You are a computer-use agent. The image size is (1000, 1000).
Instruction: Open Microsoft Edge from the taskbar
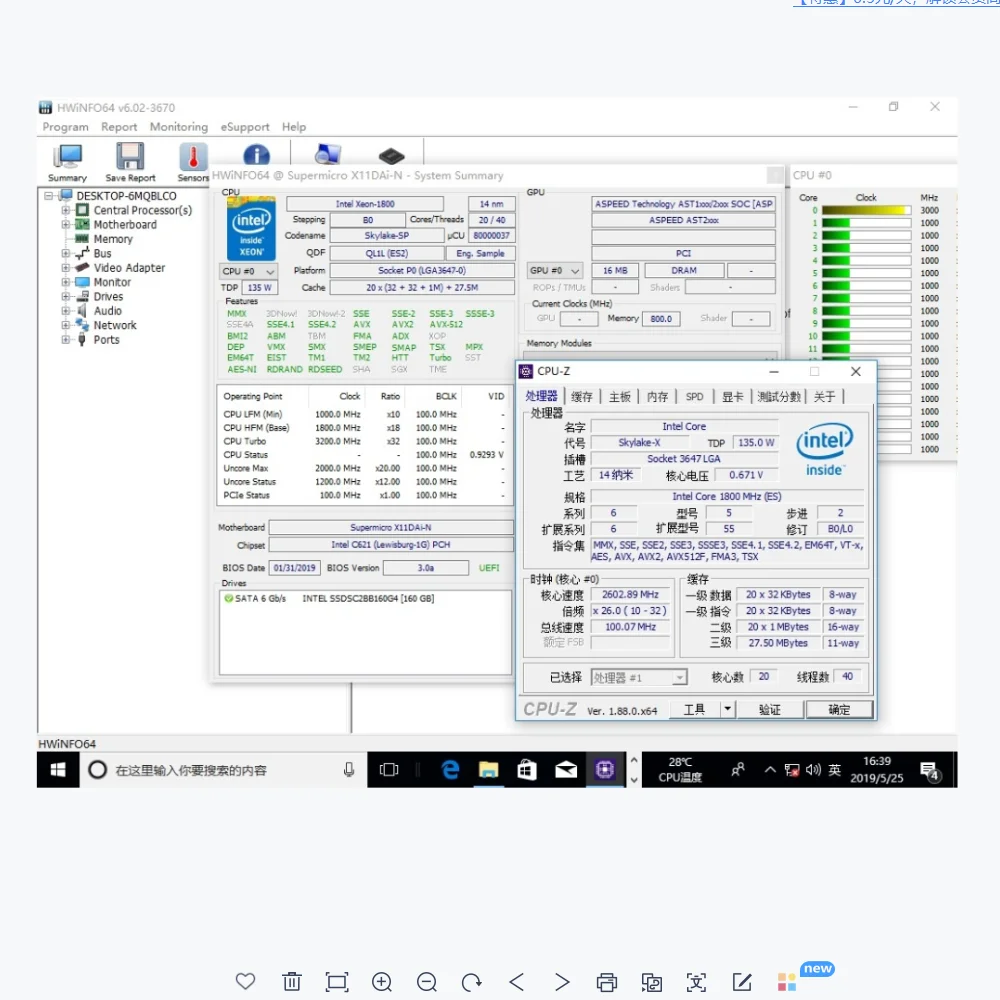coord(450,770)
